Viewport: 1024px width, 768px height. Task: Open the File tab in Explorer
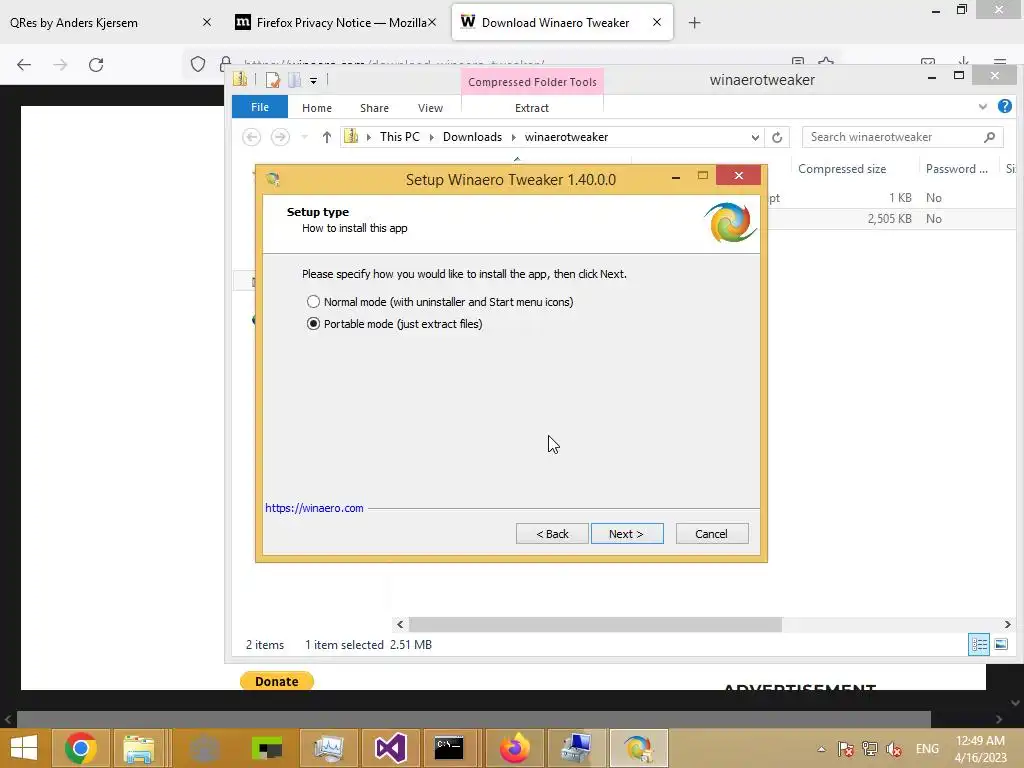click(x=260, y=107)
